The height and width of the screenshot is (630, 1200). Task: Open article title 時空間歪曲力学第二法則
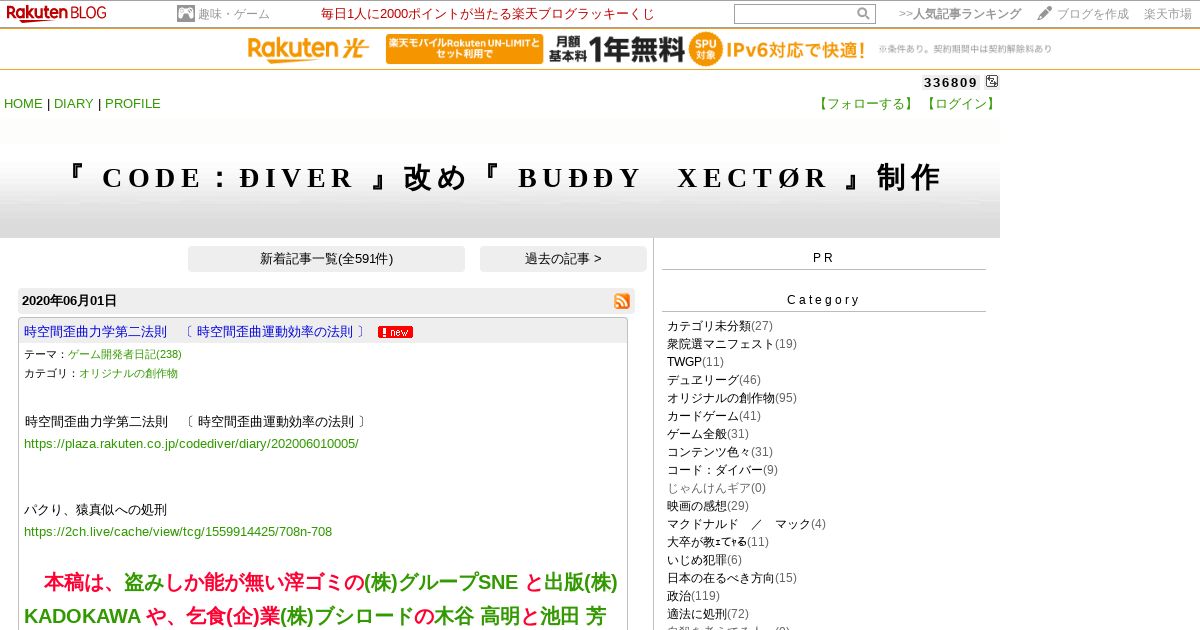pos(196,332)
